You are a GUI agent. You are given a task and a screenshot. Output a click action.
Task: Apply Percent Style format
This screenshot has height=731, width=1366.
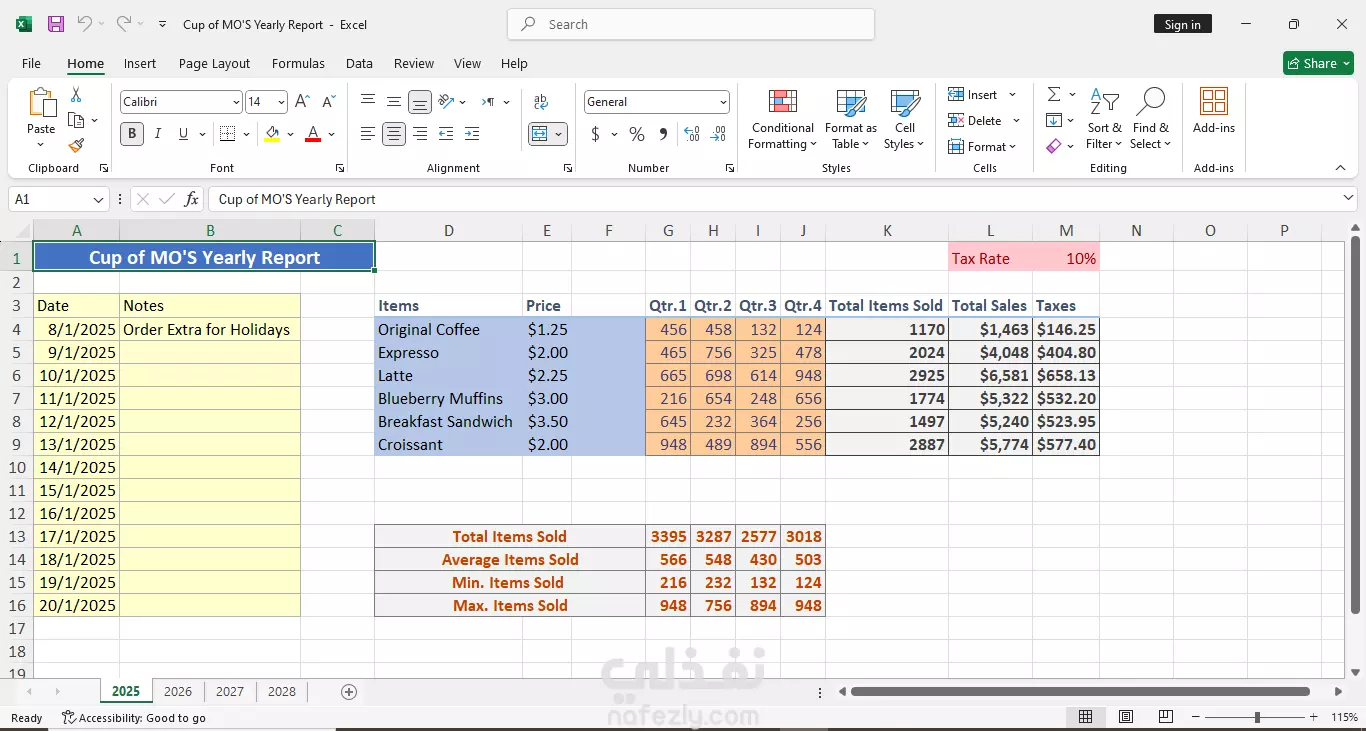pos(636,134)
